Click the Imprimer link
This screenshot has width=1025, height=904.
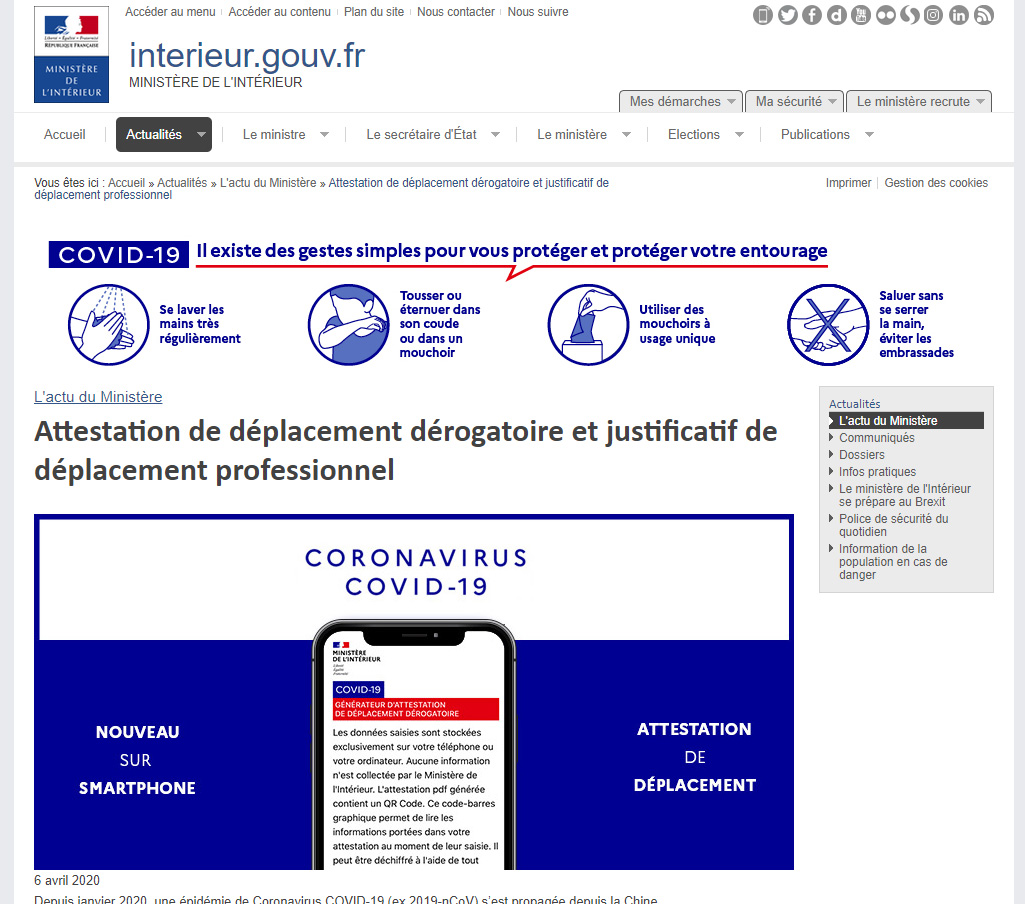(848, 183)
